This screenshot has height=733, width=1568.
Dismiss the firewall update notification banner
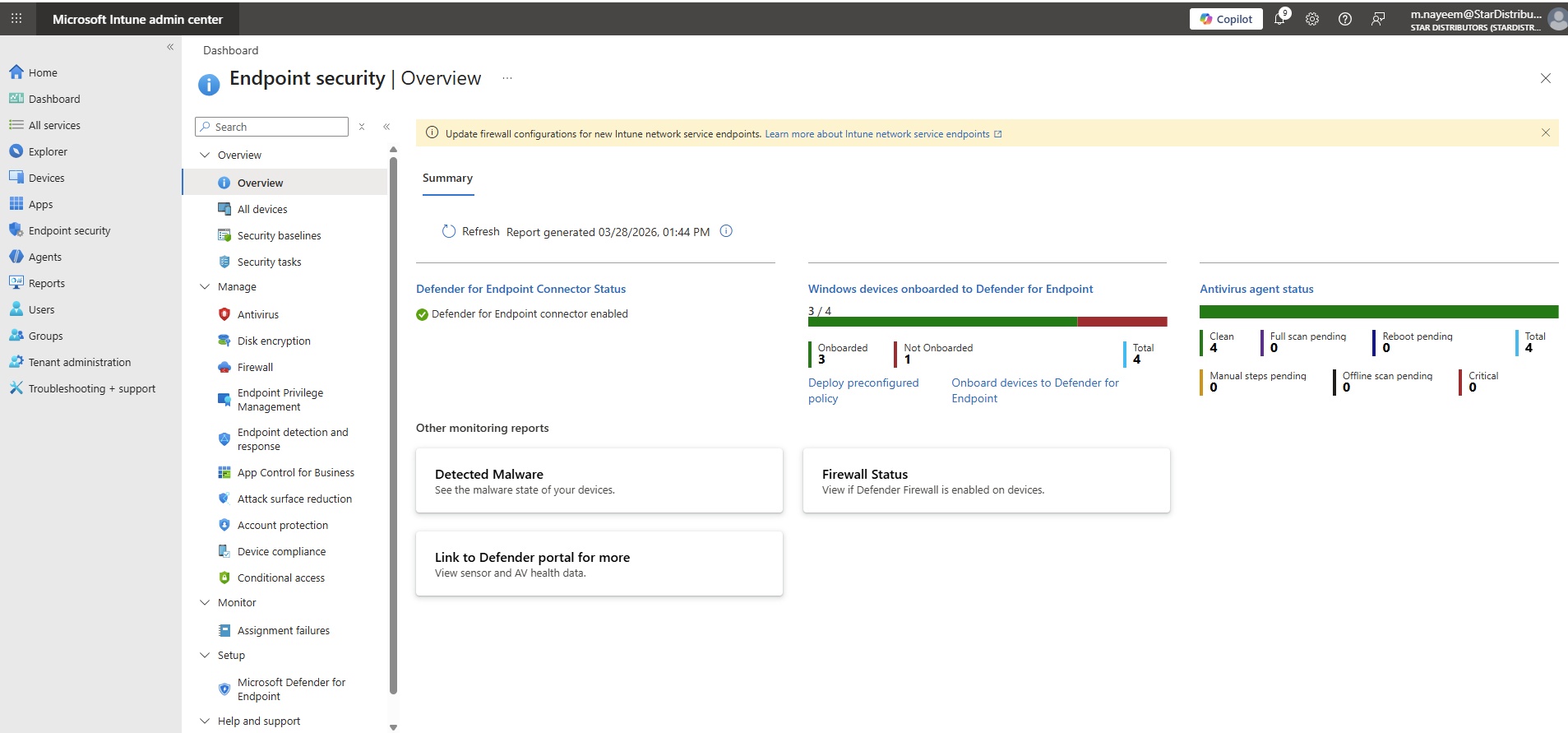point(1545,132)
